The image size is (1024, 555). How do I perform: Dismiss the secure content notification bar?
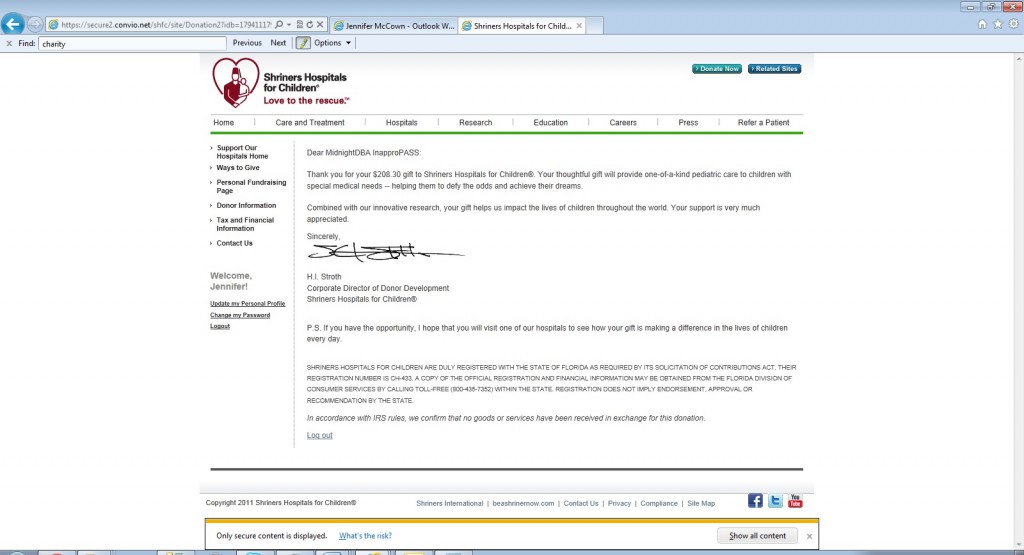click(x=809, y=536)
